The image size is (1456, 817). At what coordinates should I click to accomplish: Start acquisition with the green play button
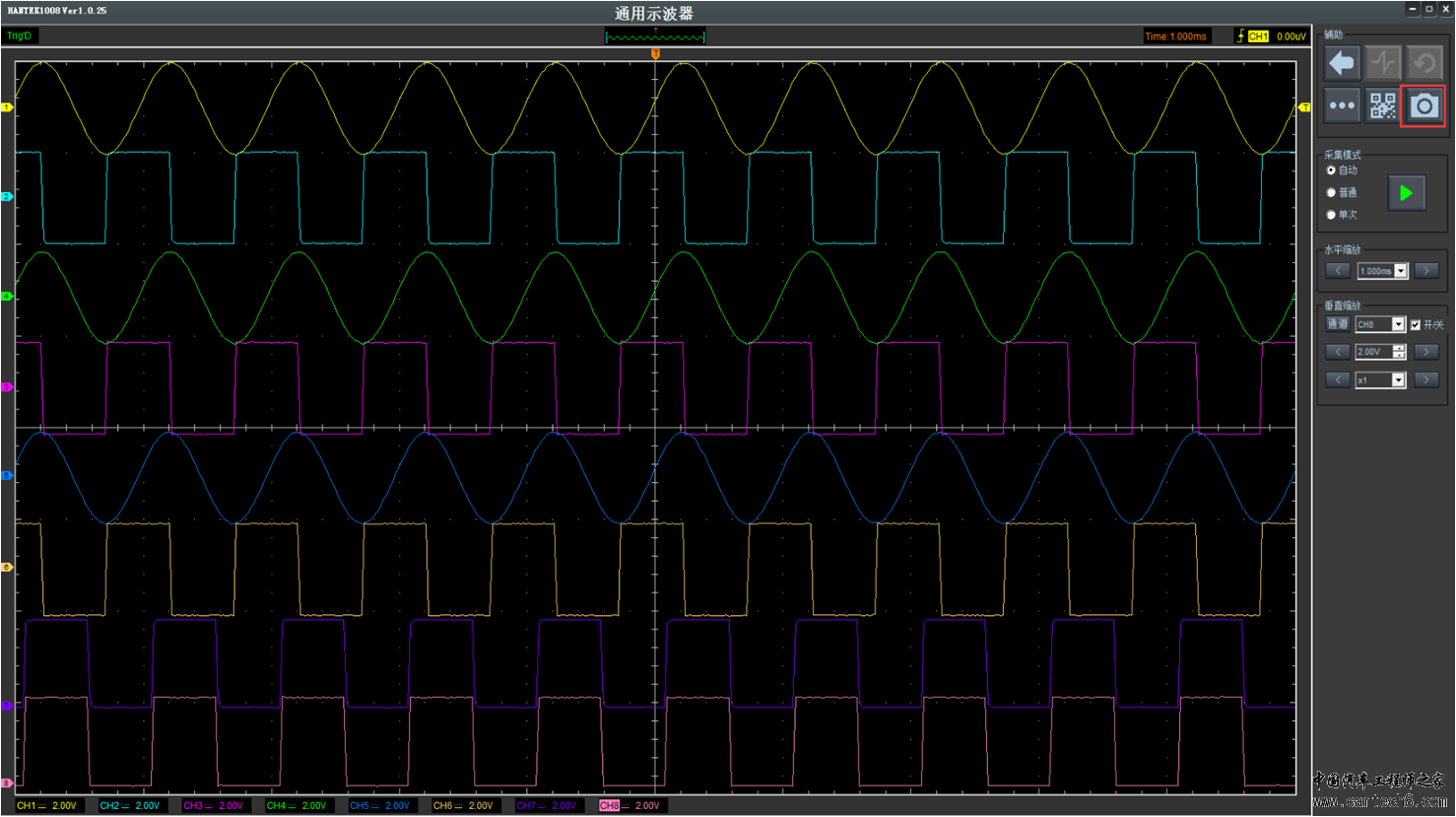(x=1407, y=193)
